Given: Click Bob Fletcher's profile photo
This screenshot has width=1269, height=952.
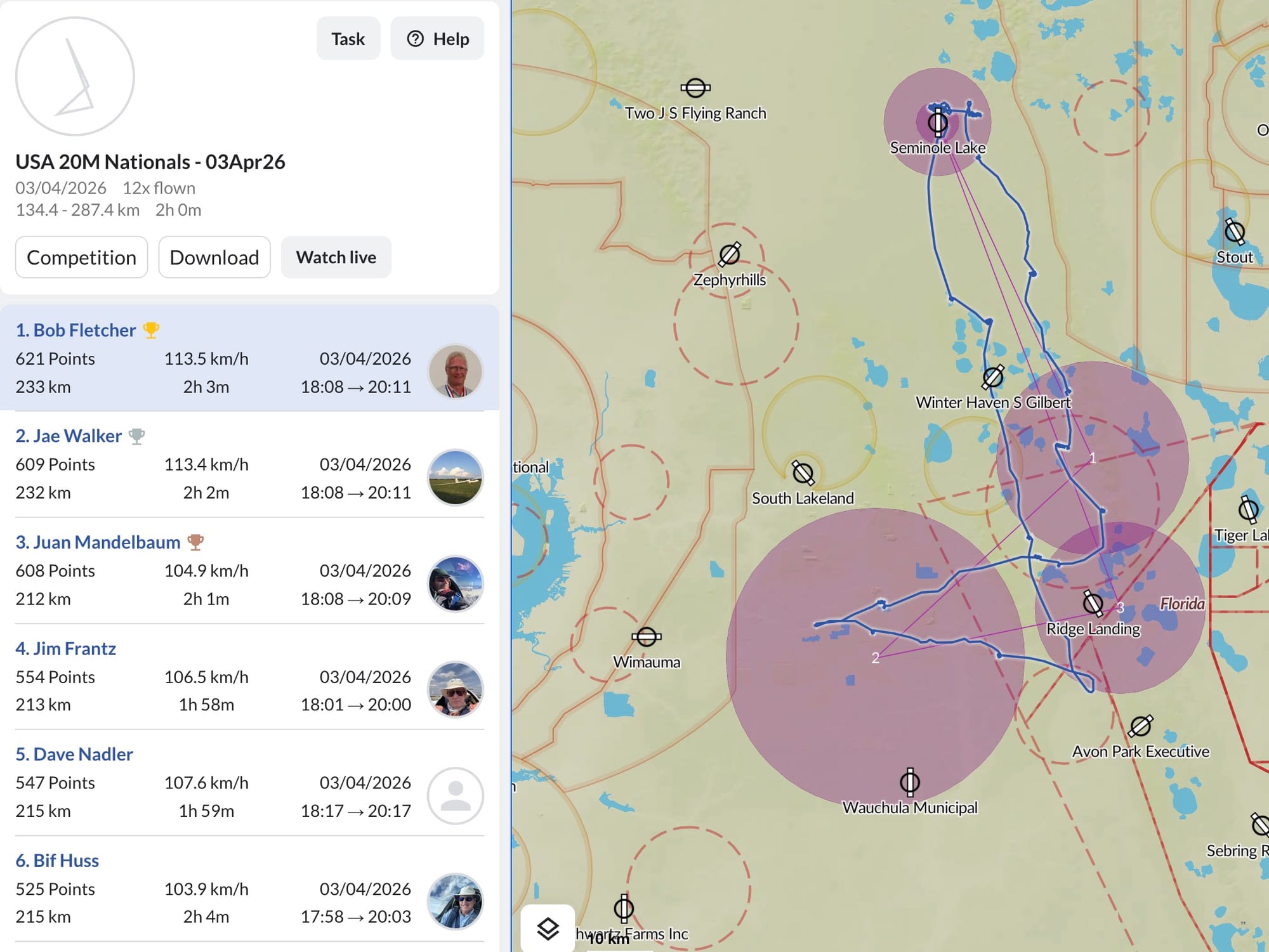Looking at the screenshot, I should [x=455, y=372].
